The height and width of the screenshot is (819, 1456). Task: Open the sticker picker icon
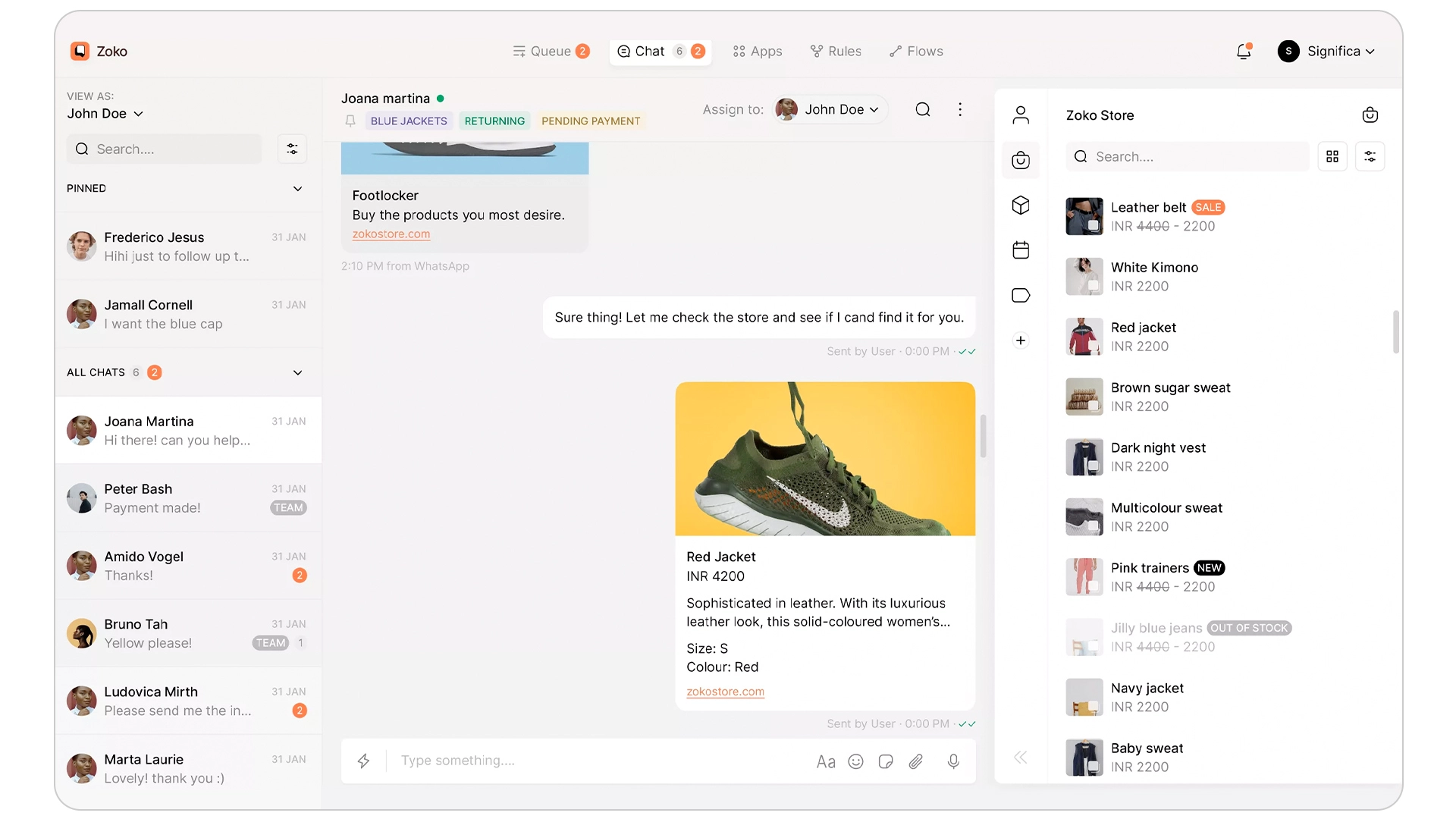click(885, 761)
